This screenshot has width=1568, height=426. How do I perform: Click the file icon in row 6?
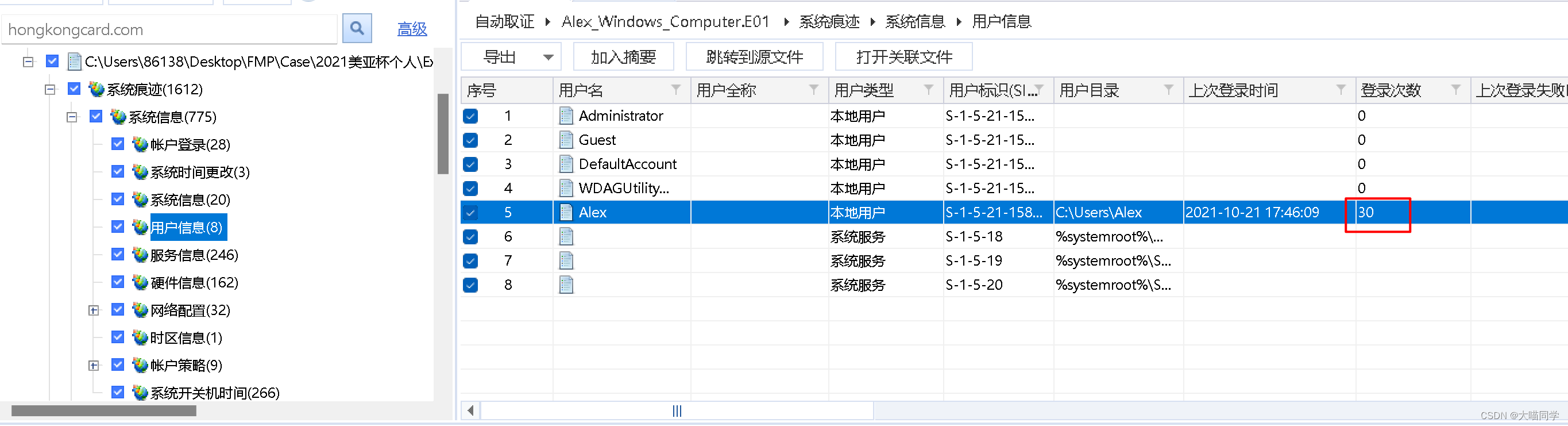pos(566,236)
